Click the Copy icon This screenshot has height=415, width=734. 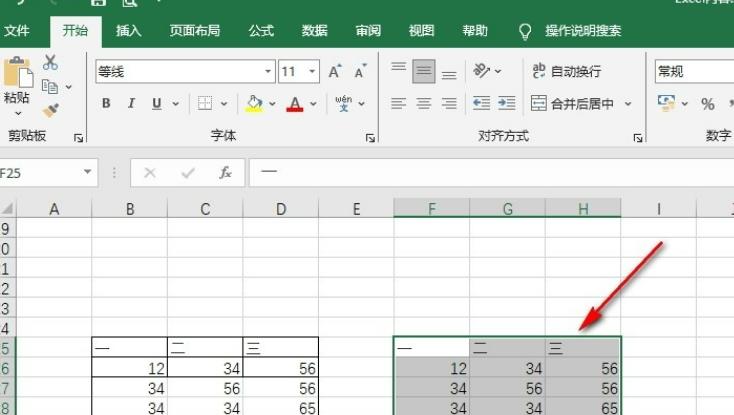(50, 87)
